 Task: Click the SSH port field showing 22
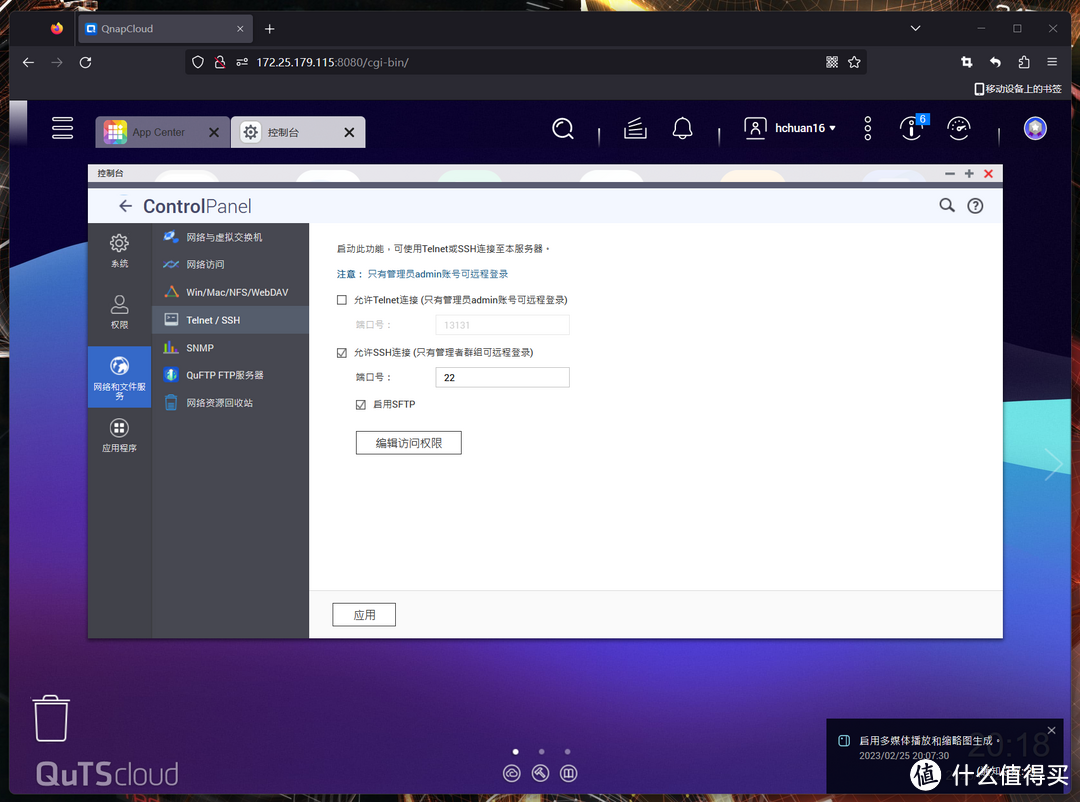click(x=502, y=378)
